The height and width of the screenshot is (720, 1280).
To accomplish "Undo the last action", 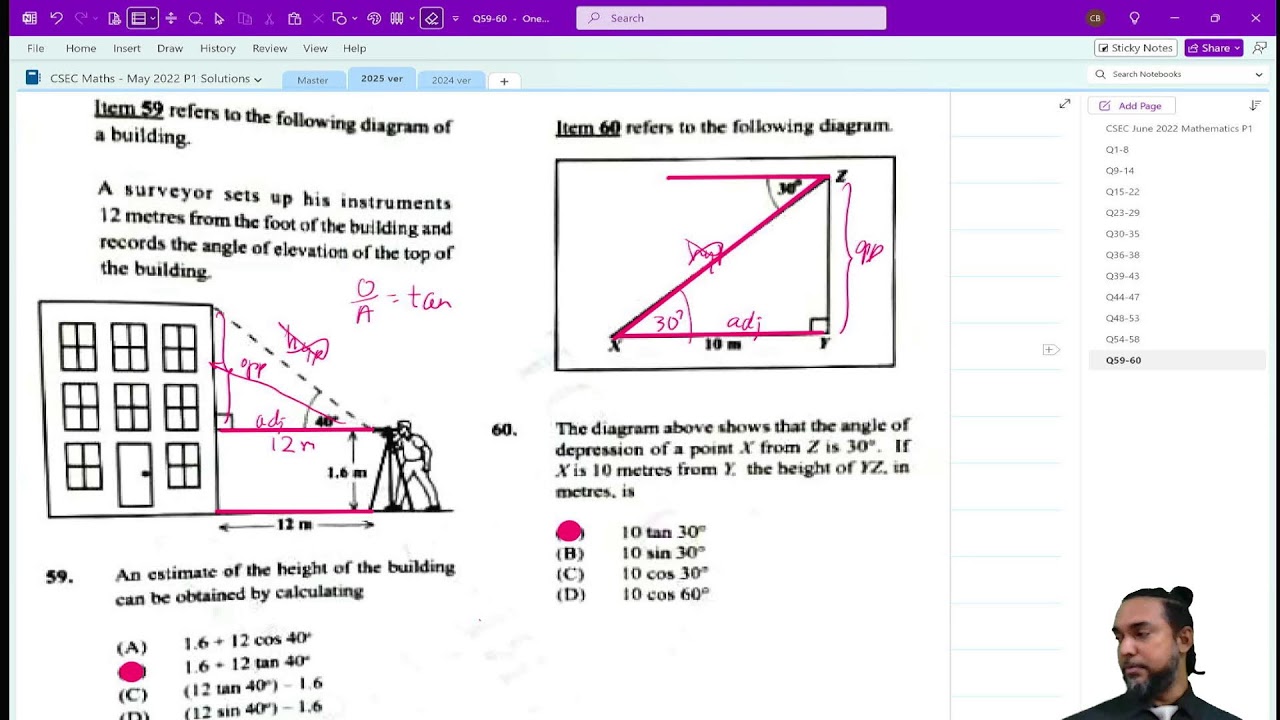I will 56,18.
